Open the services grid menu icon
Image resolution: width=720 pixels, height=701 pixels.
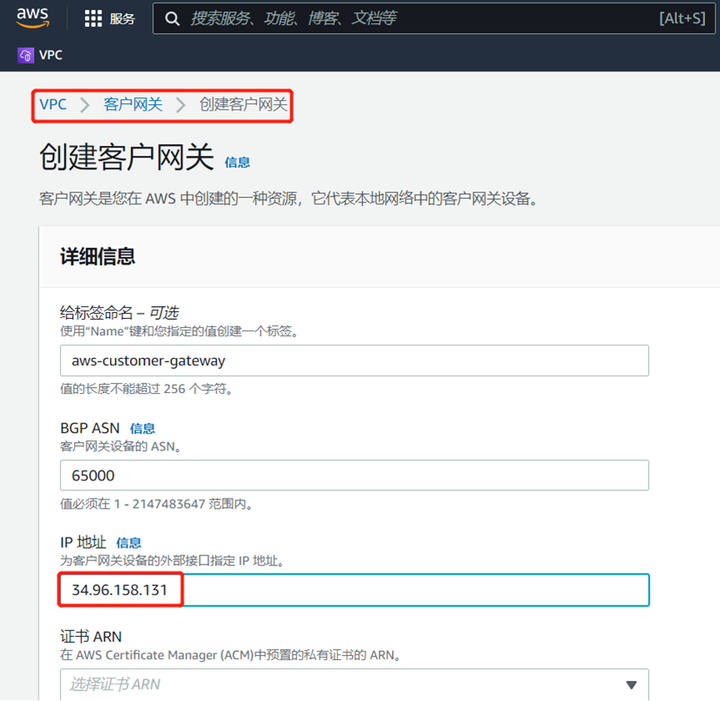point(93,18)
